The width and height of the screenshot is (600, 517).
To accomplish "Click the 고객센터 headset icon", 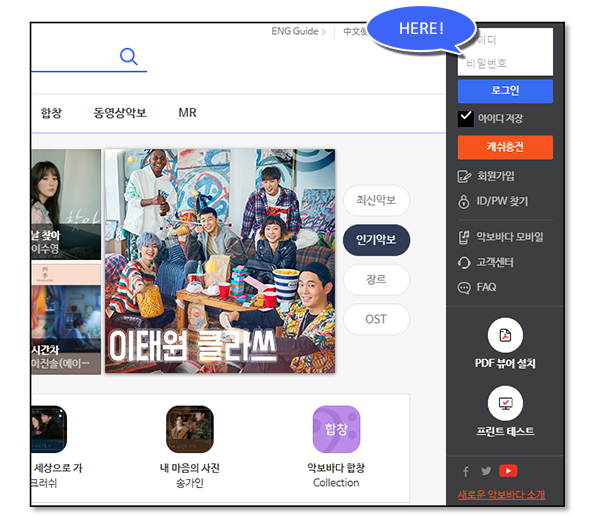I will pyautogui.click(x=464, y=263).
